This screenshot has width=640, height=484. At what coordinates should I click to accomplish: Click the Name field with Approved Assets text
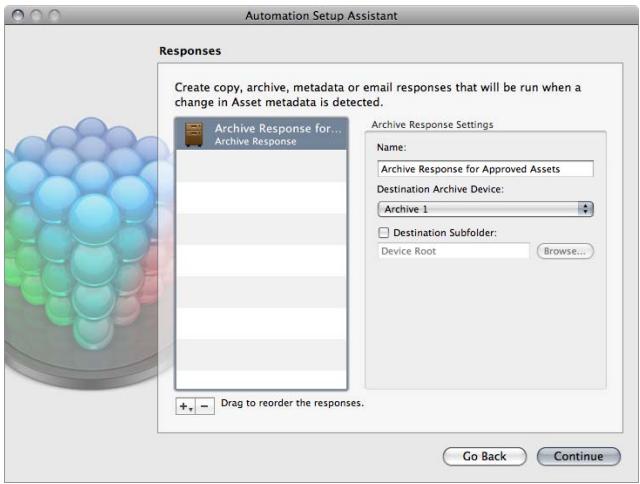pyautogui.click(x=485, y=169)
